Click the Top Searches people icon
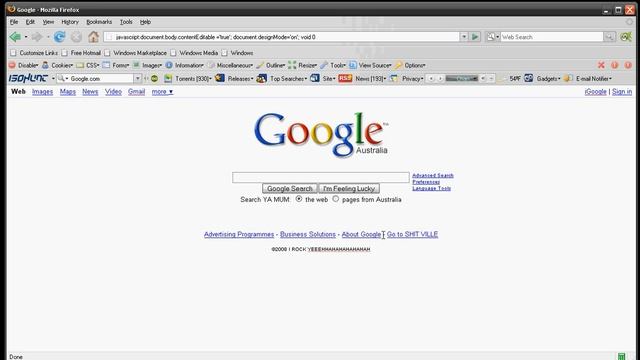This screenshot has height=360, width=640. coord(262,78)
